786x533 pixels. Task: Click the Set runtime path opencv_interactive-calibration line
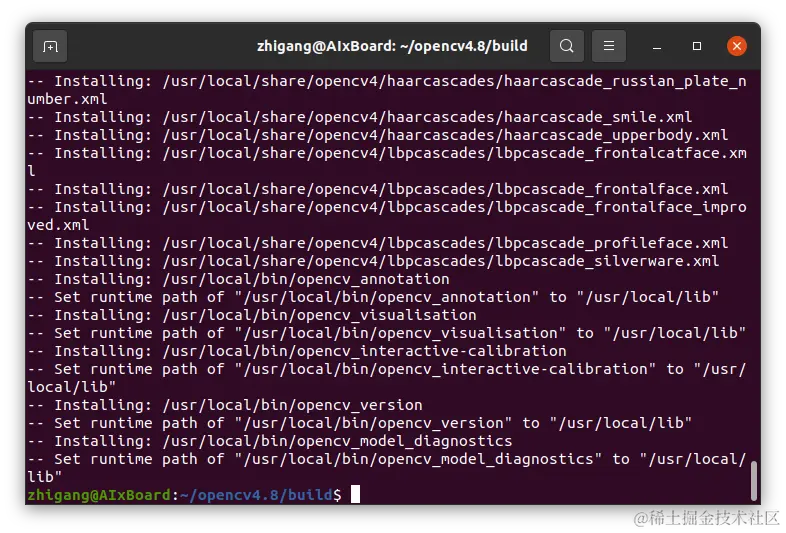coord(387,378)
